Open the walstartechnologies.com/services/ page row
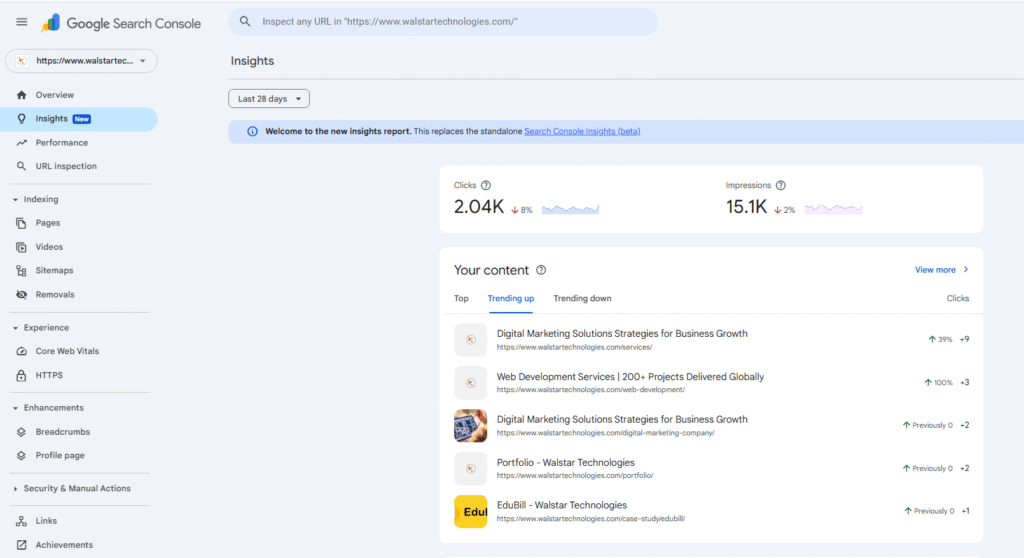This screenshot has width=1024, height=558. point(712,340)
